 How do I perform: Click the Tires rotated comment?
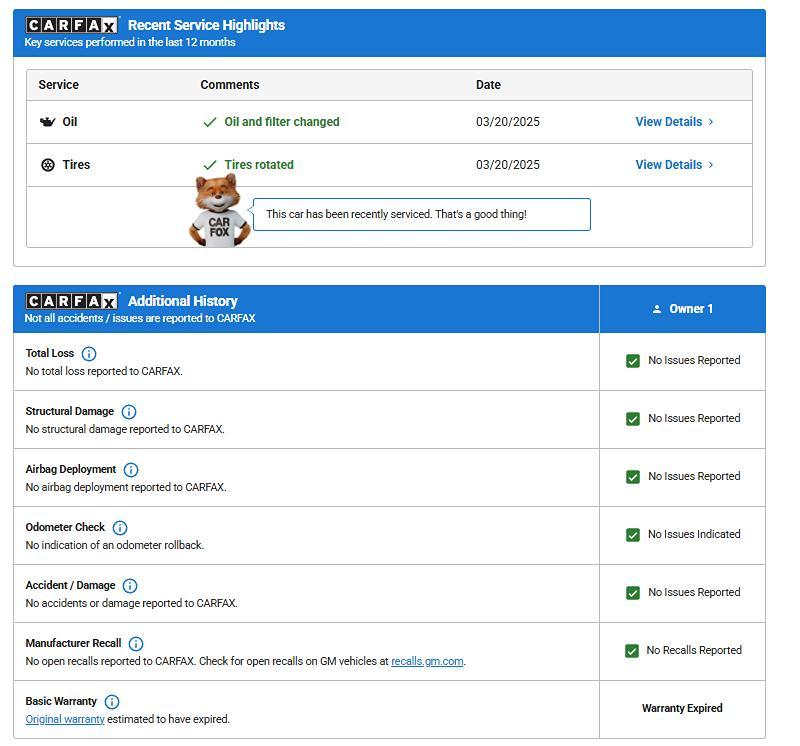click(x=259, y=165)
